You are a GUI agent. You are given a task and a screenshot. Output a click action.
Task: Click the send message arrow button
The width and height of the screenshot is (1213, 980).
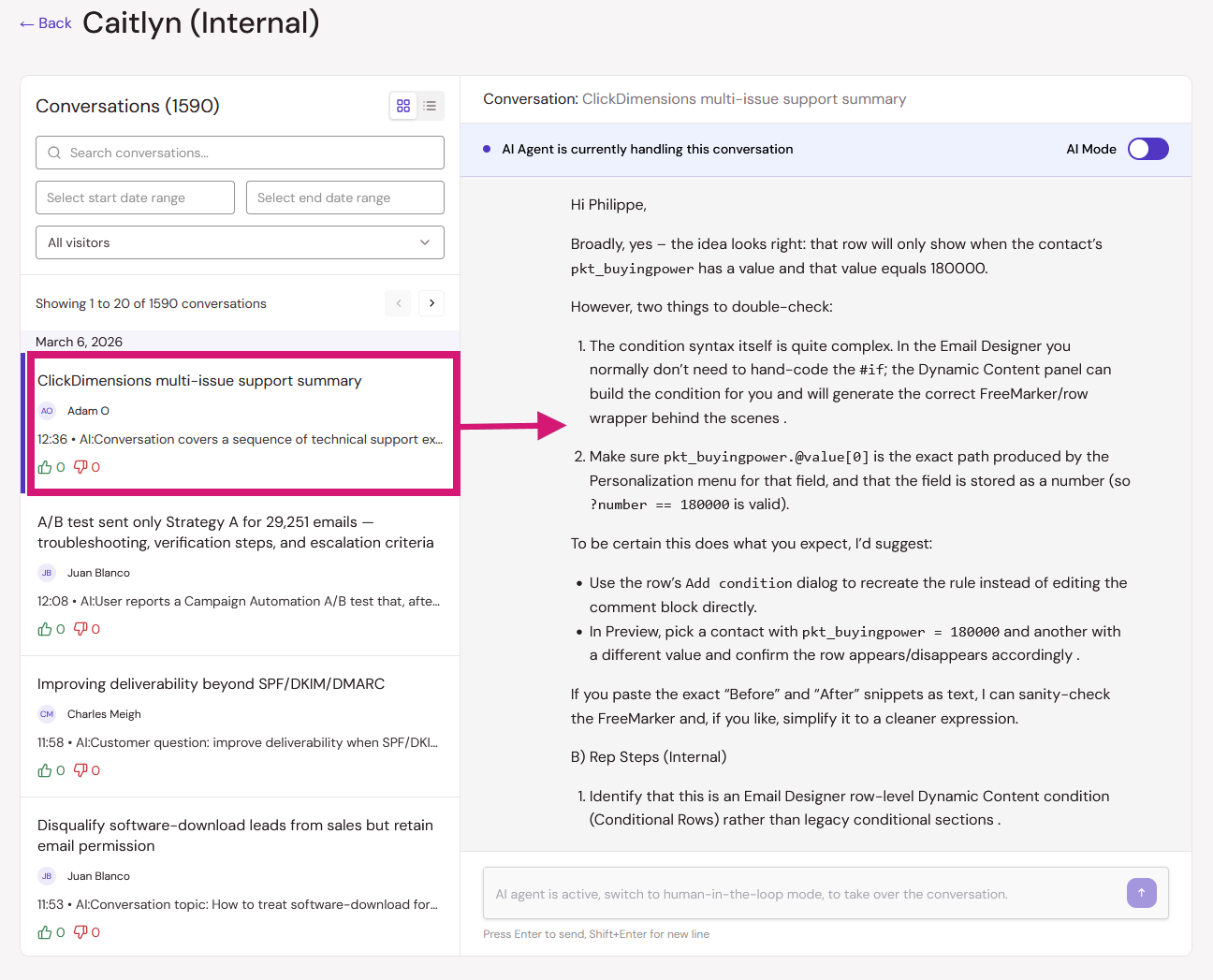(1142, 893)
